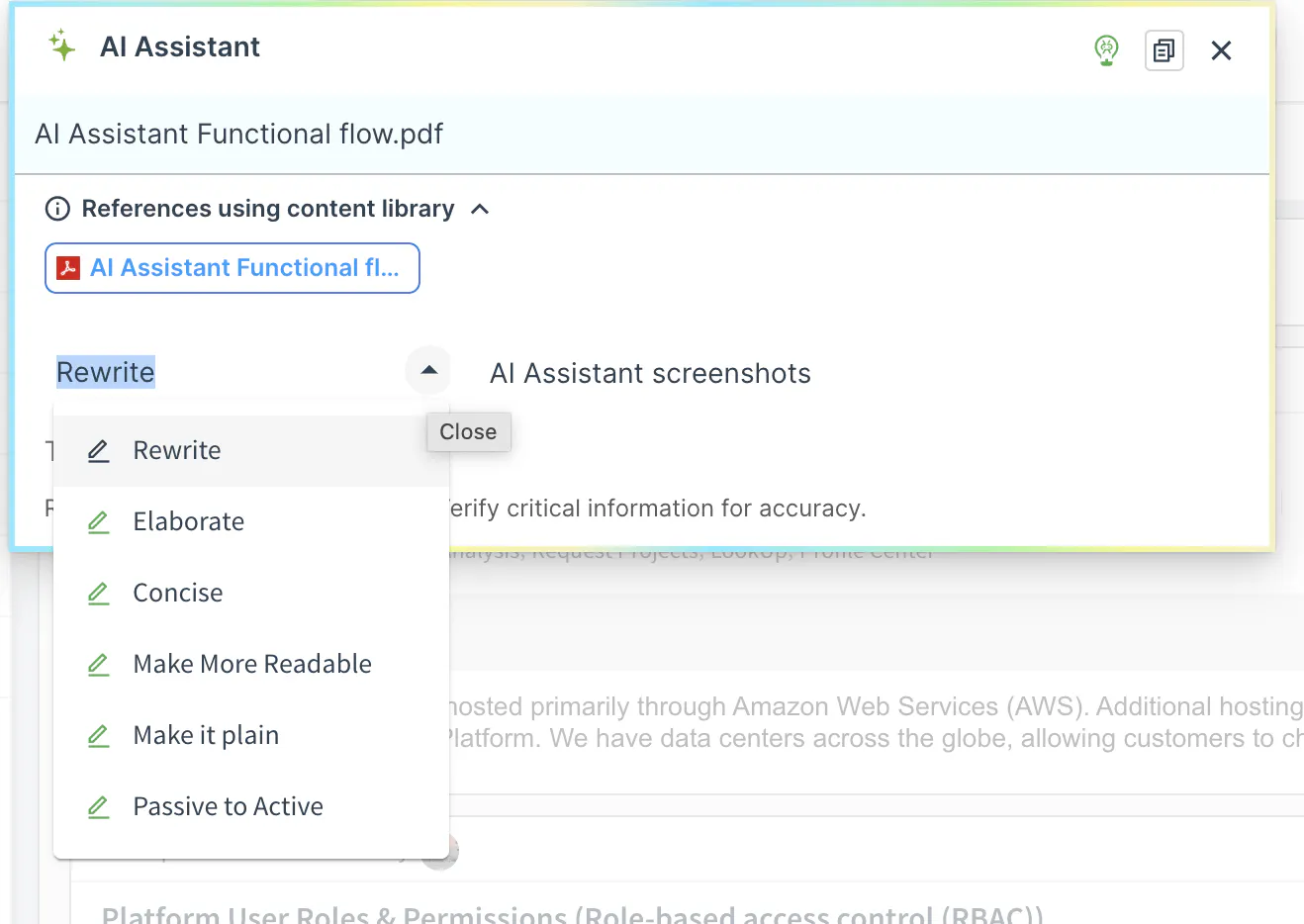Choose Make More Readable option
Image resolution: width=1304 pixels, height=924 pixels.
coord(252,665)
